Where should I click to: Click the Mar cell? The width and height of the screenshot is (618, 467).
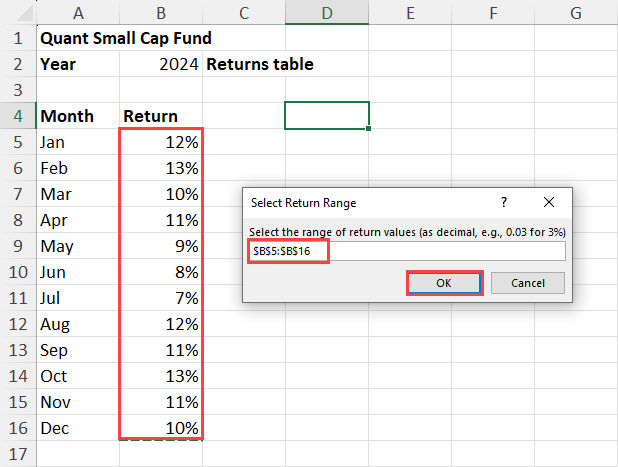[78, 194]
